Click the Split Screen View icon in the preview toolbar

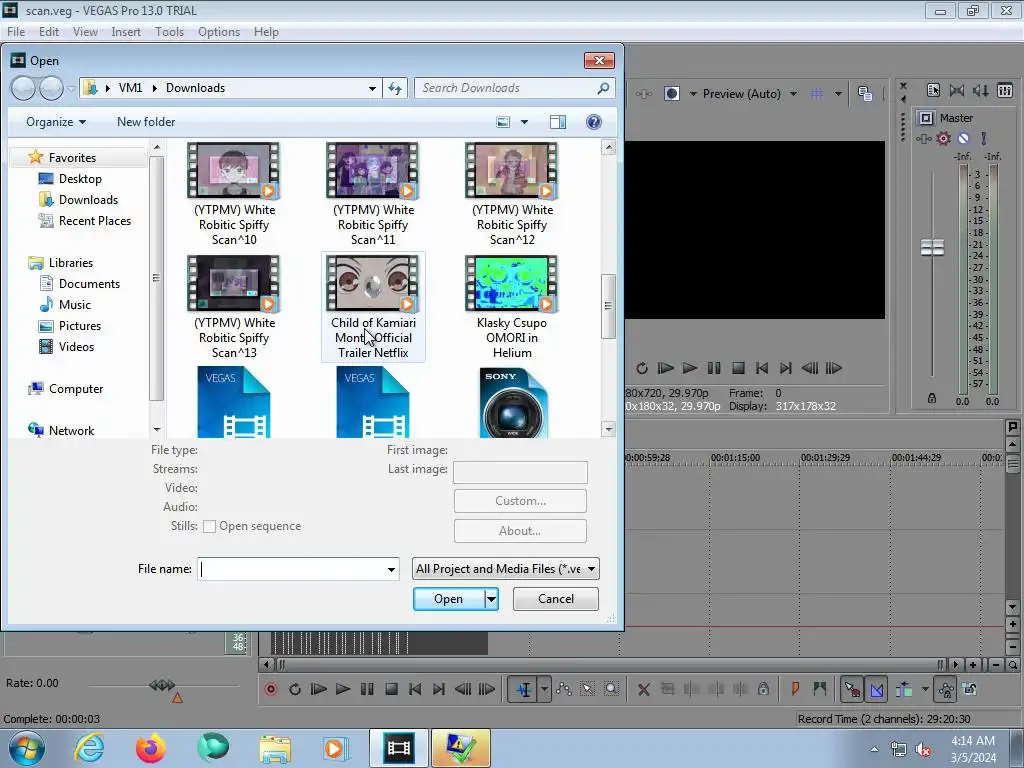tap(671, 94)
